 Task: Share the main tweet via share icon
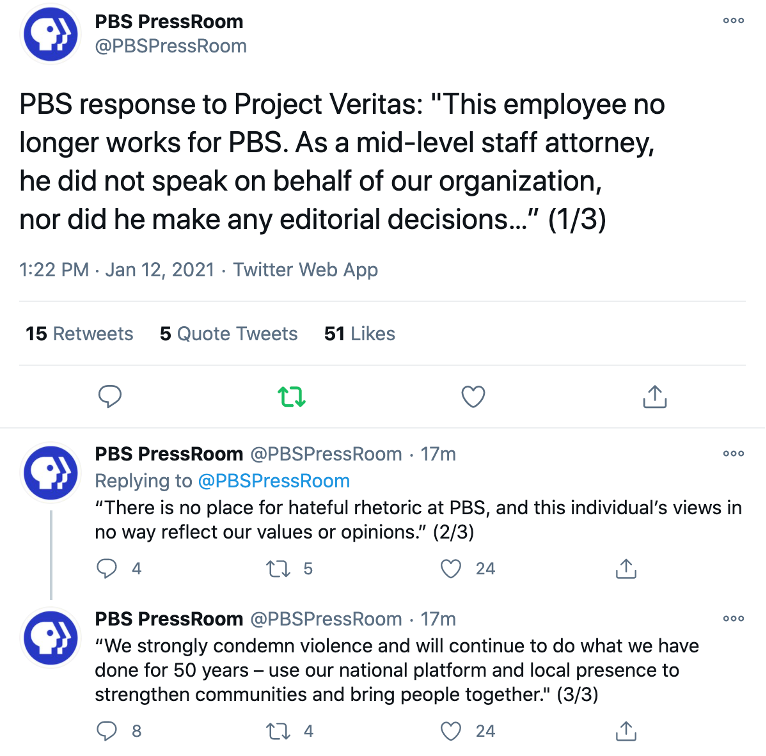[655, 396]
